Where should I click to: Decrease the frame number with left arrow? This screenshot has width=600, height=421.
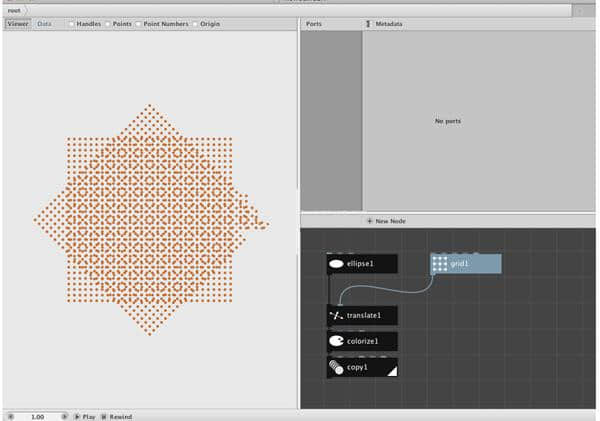pos(11,416)
